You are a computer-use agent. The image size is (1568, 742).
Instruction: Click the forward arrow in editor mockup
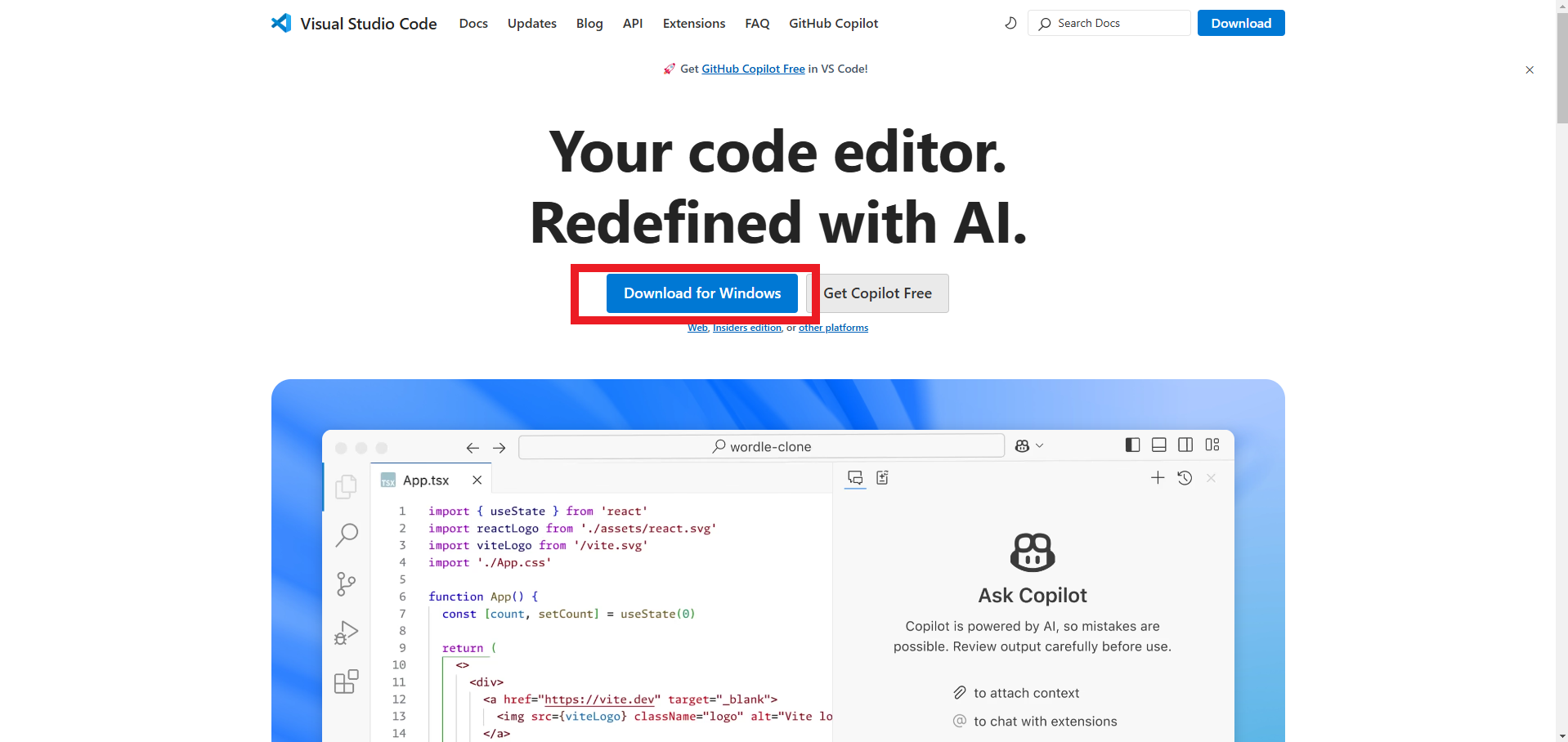tap(499, 447)
